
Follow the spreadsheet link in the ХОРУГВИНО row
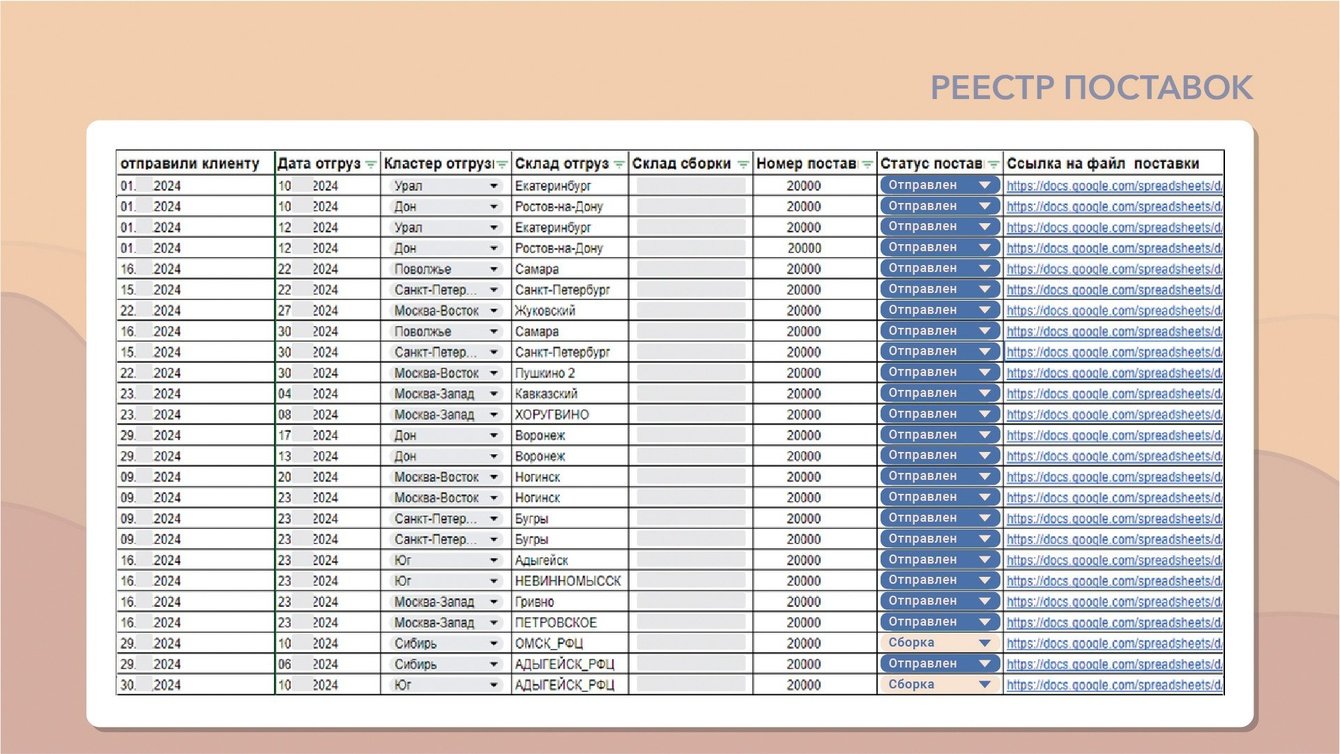coord(1114,415)
